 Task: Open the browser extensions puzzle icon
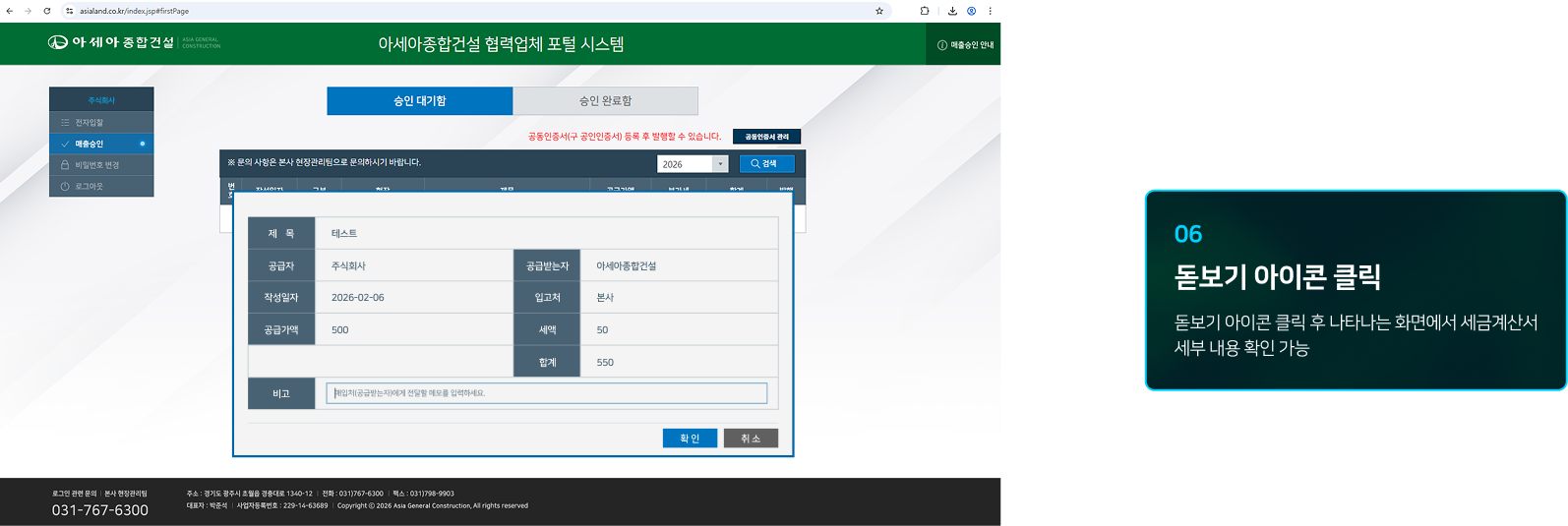pos(925,11)
